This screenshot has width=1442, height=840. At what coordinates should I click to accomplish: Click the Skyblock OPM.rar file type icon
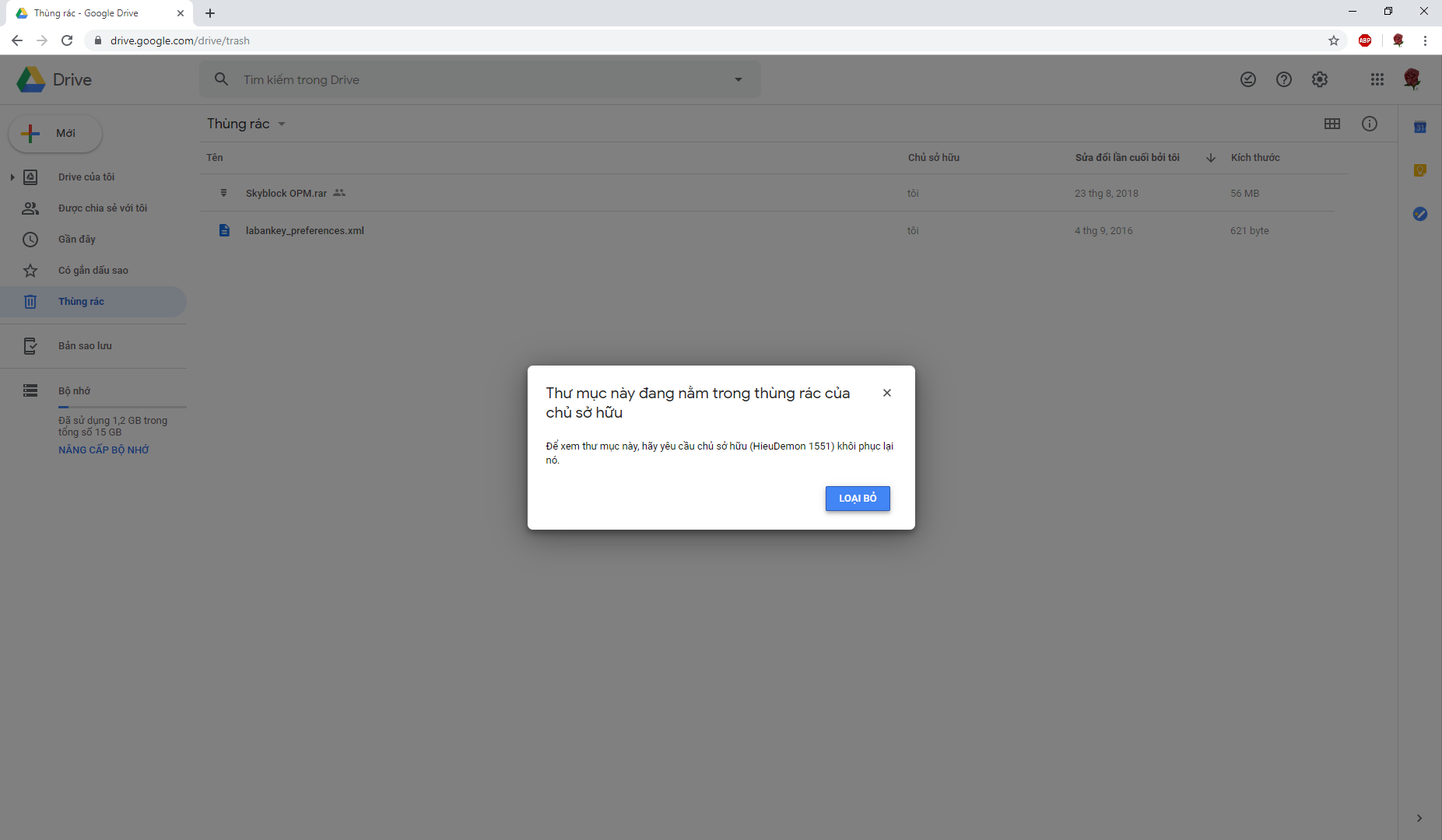click(x=224, y=193)
